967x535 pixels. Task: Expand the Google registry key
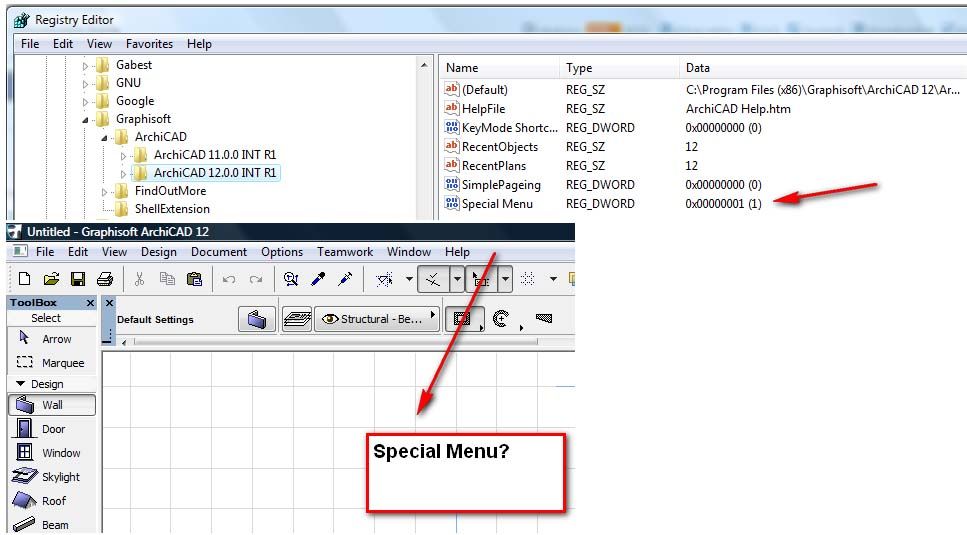[86, 102]
